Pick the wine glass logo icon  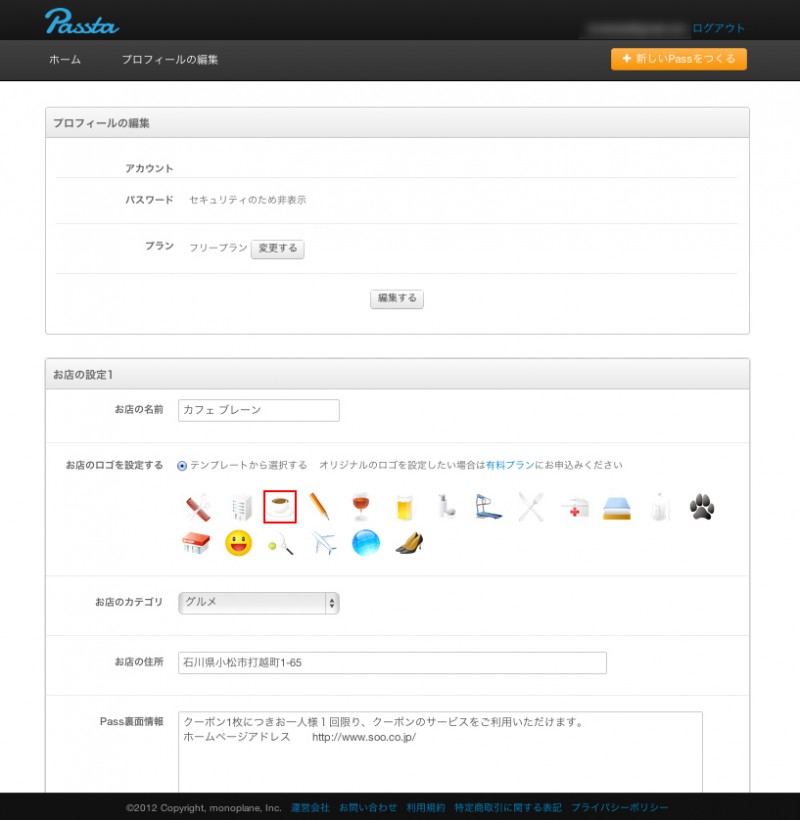361,507
